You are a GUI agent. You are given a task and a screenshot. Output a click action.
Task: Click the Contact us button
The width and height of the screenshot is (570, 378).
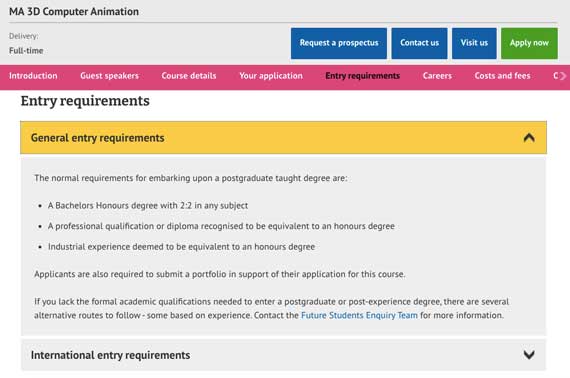420,43
